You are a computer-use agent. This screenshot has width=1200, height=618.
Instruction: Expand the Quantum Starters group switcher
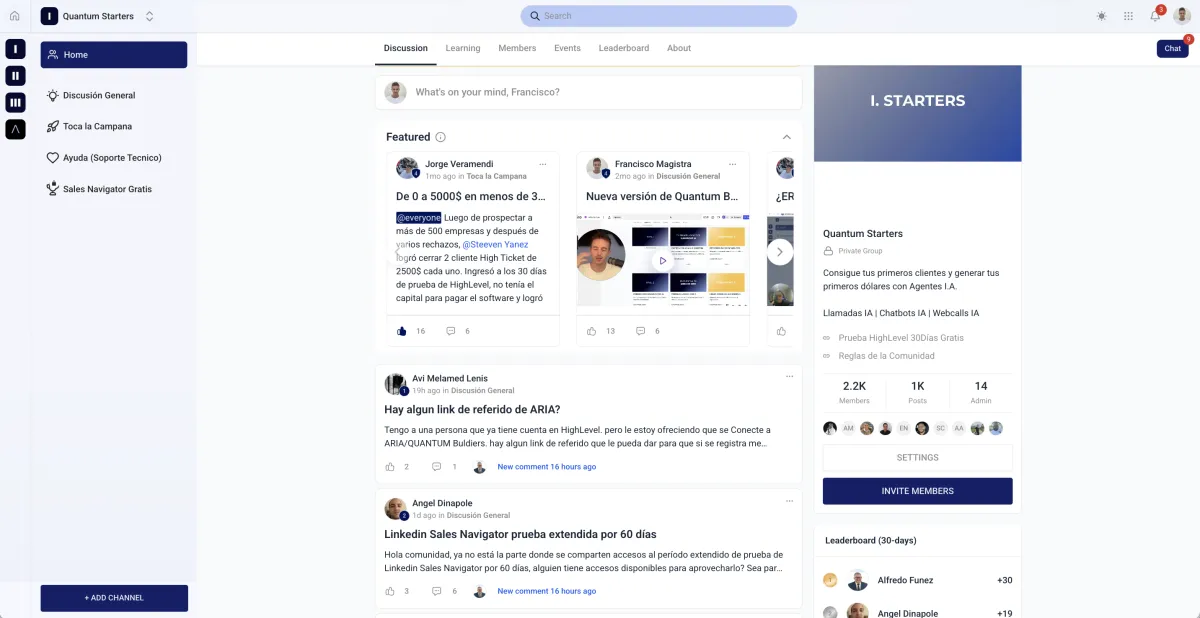click(x=150, y=16)
